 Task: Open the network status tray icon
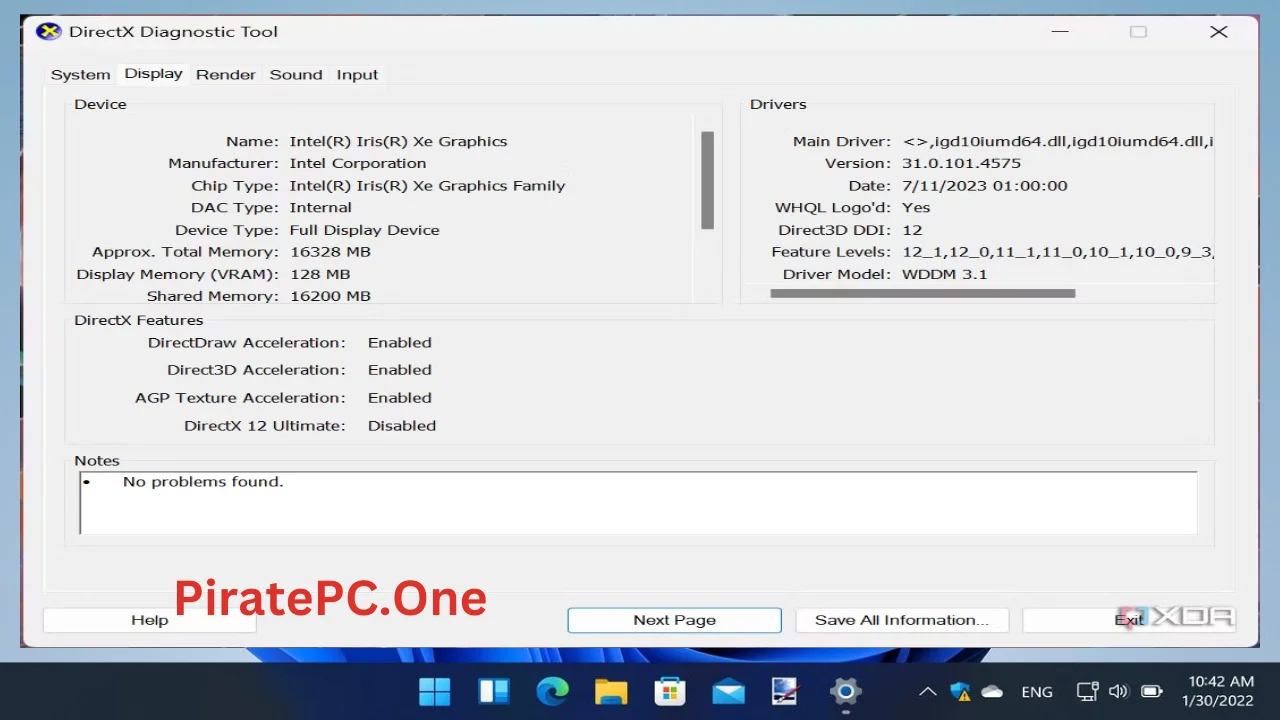[1087, 691]
